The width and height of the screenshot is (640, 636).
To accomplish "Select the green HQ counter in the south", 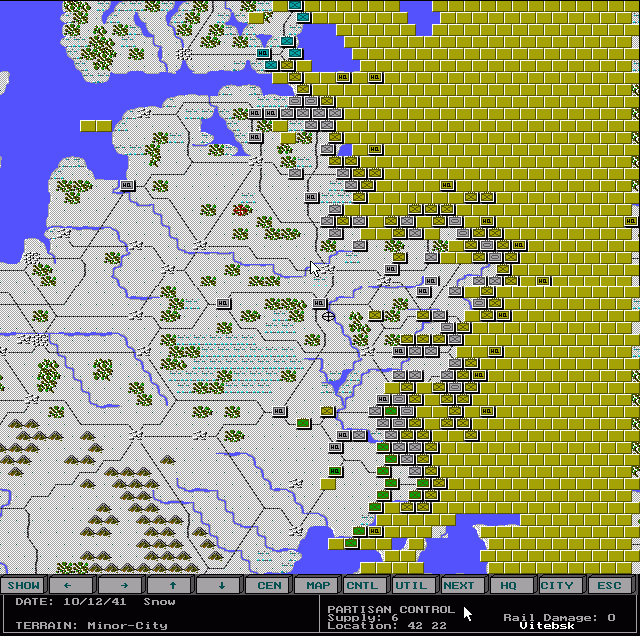I will (x=335, y=471).
